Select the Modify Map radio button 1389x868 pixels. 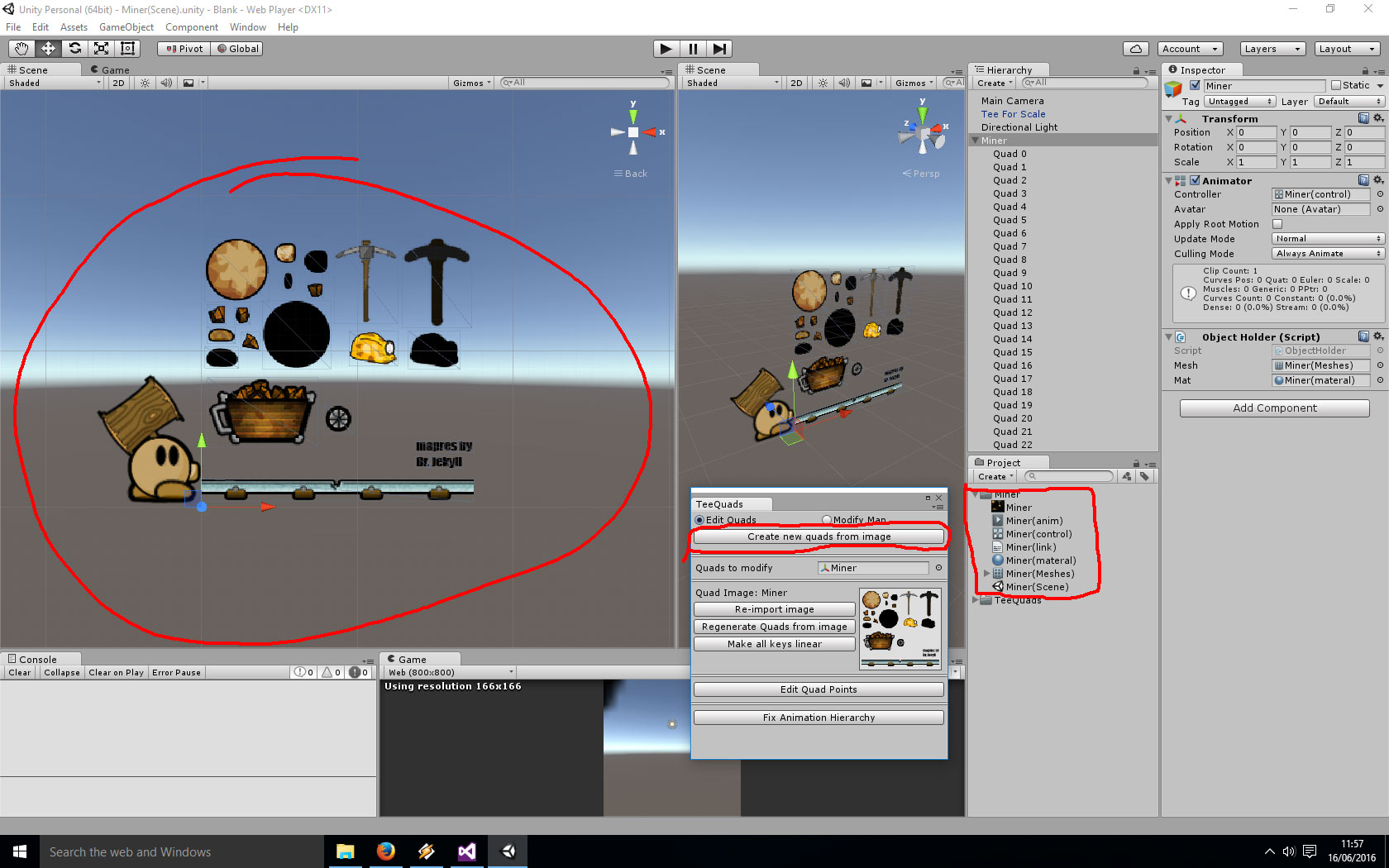pos(827,520)
